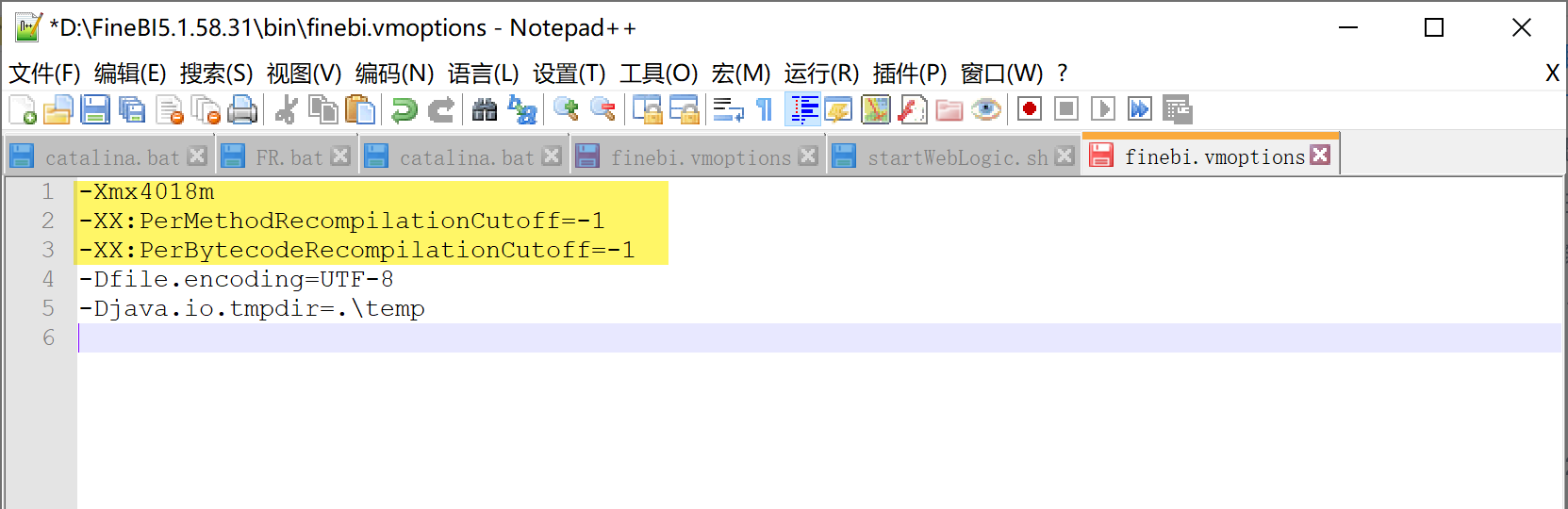Toggle word wrap in toolbar
The height and width of the screenshot is (509, 1568).
[x=728, y=110]
